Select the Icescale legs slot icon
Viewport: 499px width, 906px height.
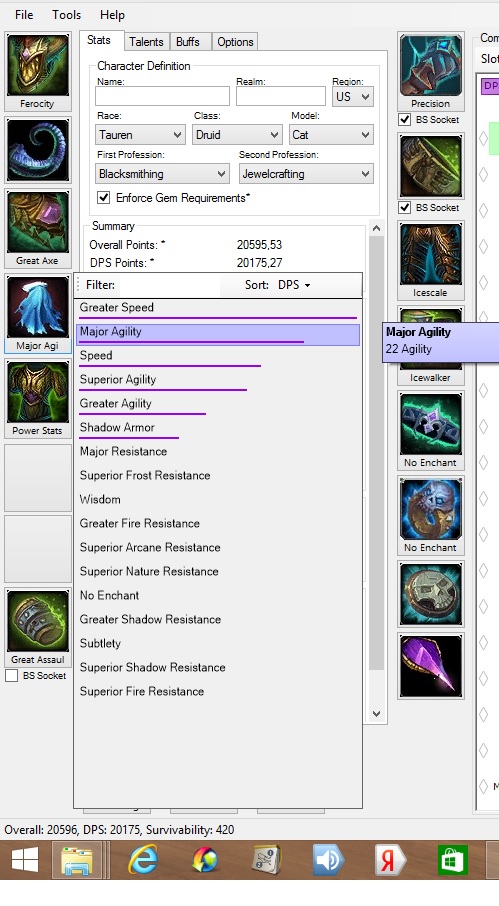click(430, 254)
